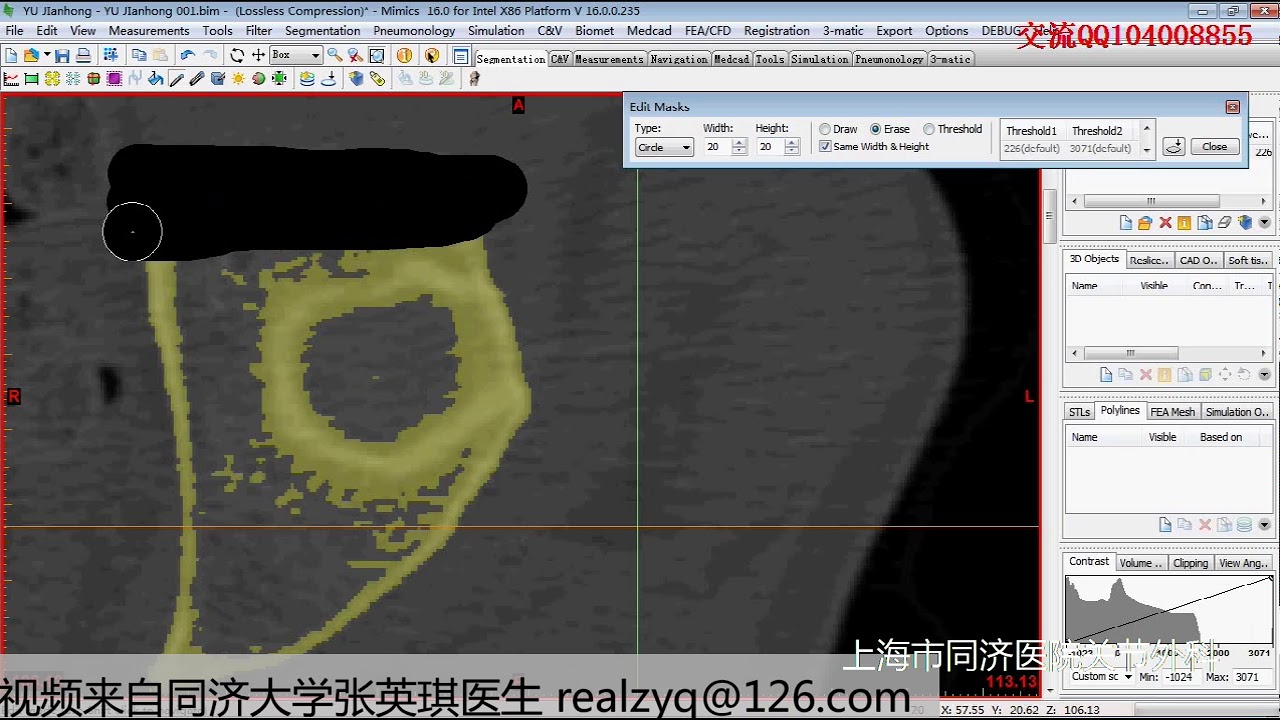The height and width of the screenshot is (720, 1280).
Task: Open the Registration menu
Action: (777, 31)
